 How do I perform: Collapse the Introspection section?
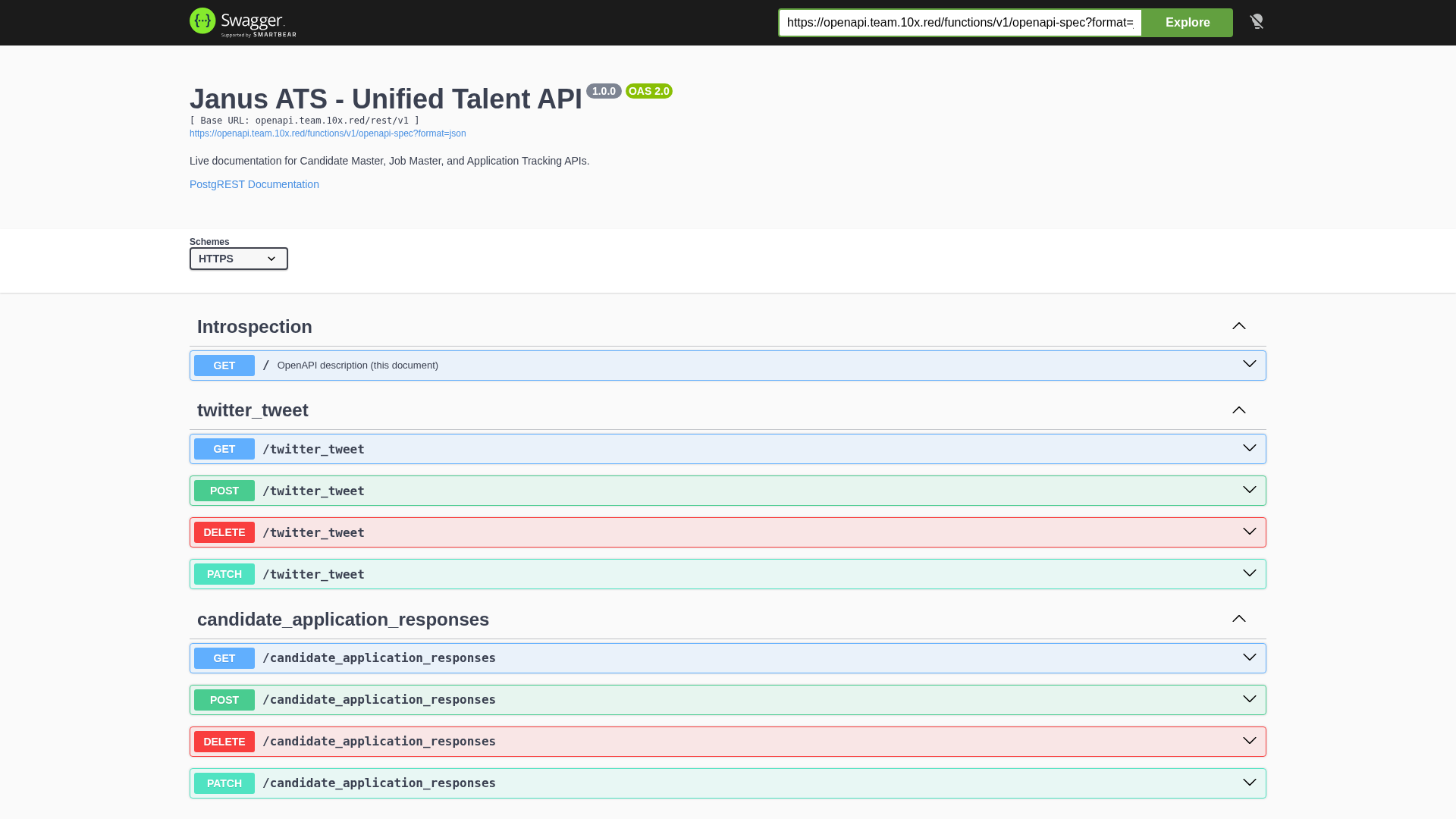click(1238, 326)
